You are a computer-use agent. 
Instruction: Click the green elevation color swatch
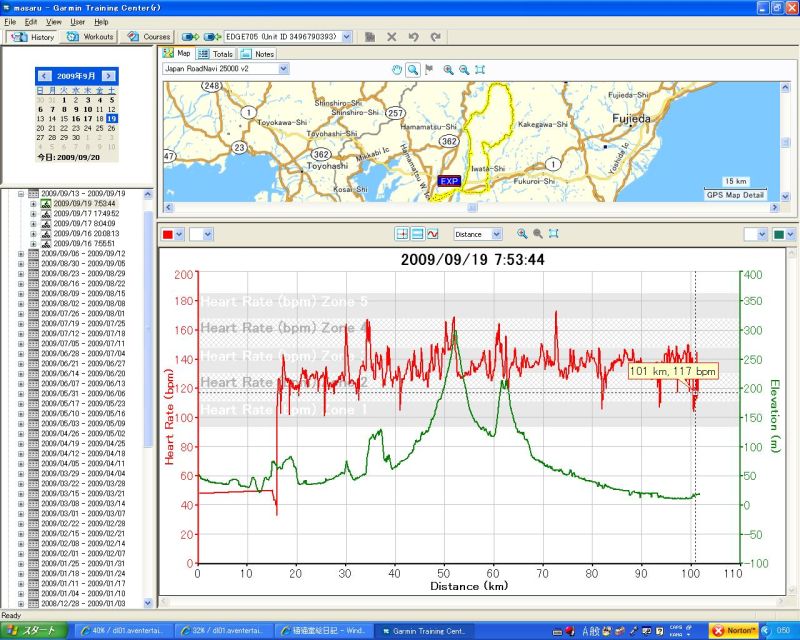point(779,234)
